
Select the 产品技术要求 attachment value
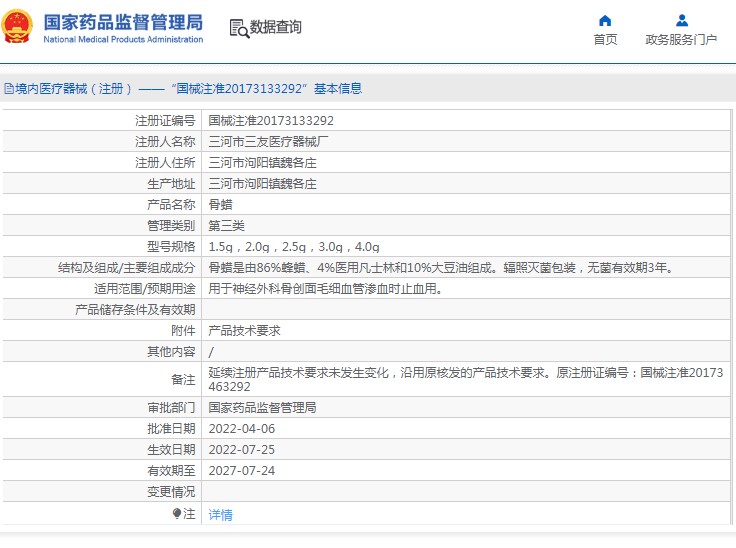(x=244, y=331)
